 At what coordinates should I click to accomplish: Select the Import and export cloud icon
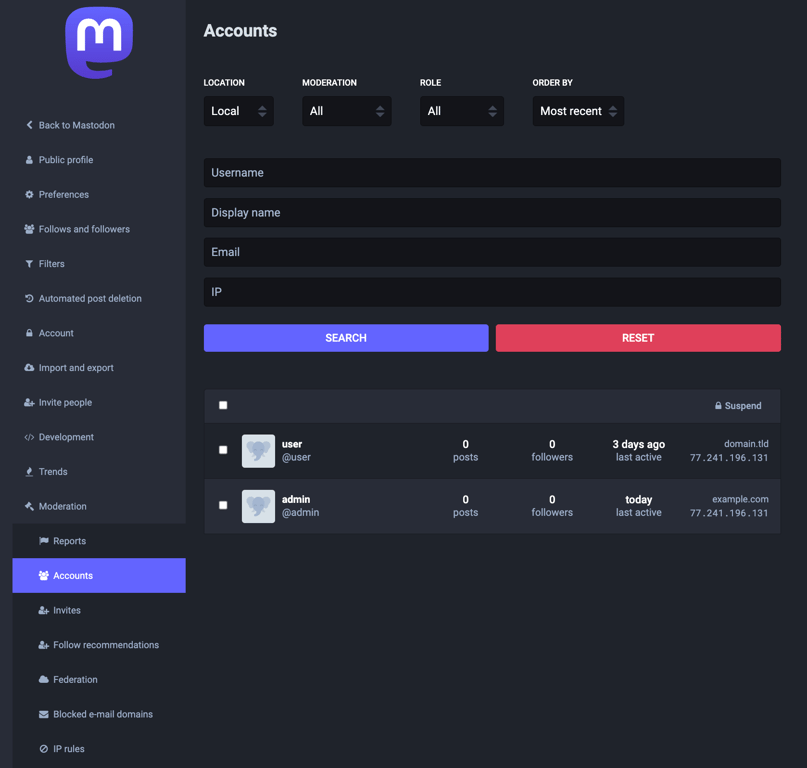(28, 367)
